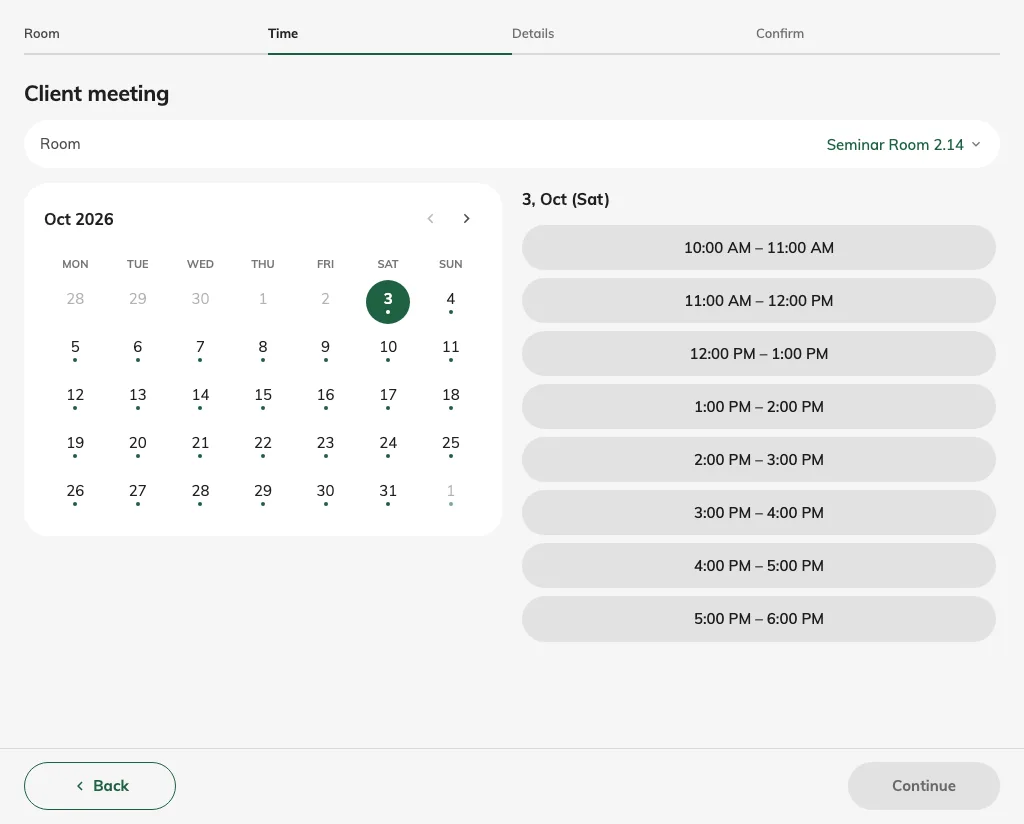The width and height of the screenshot is (1024, 824).
Task: Click October 25 on the calendar
Action: point(451,445)
